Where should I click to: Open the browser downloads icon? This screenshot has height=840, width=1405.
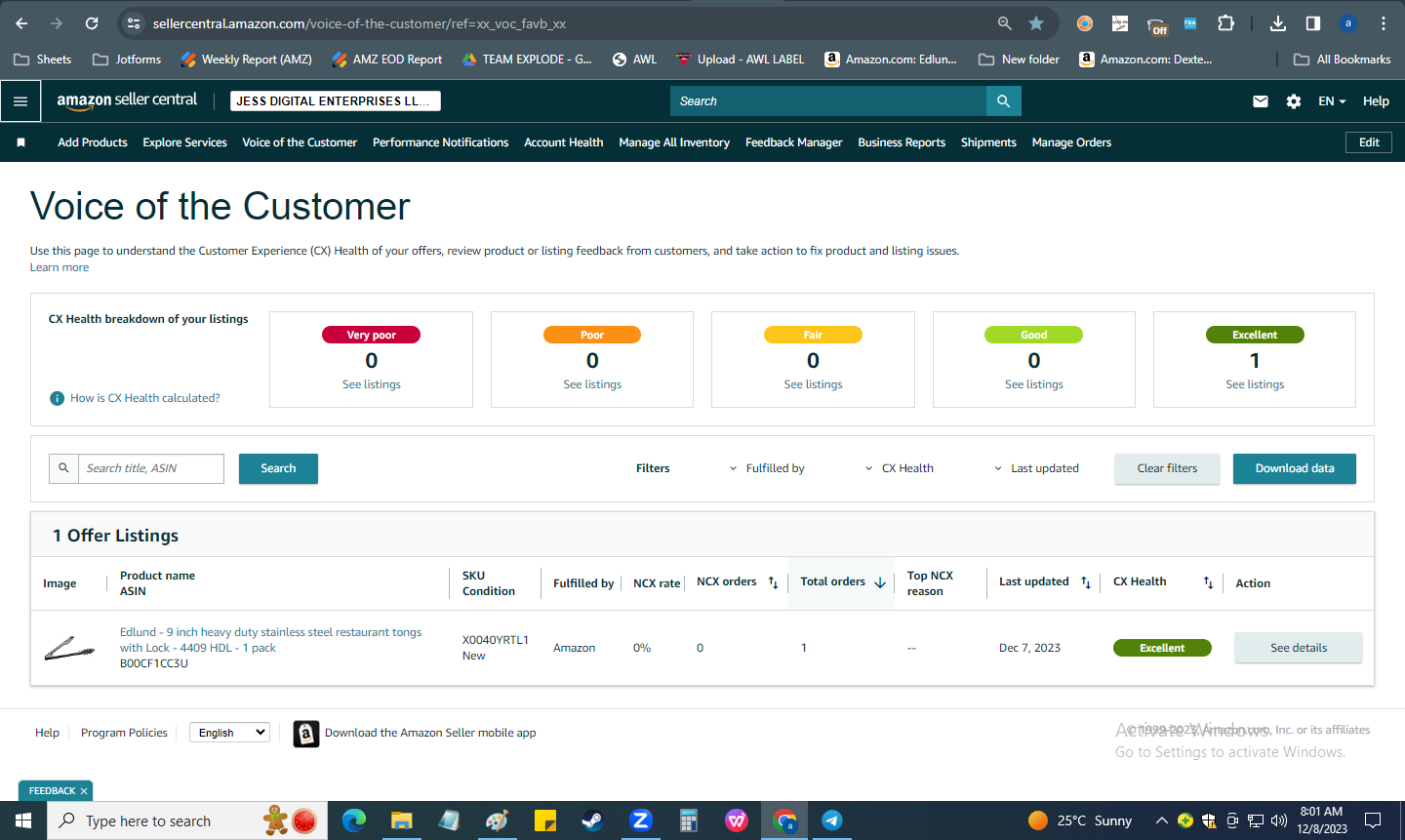tap(1278, 23)
